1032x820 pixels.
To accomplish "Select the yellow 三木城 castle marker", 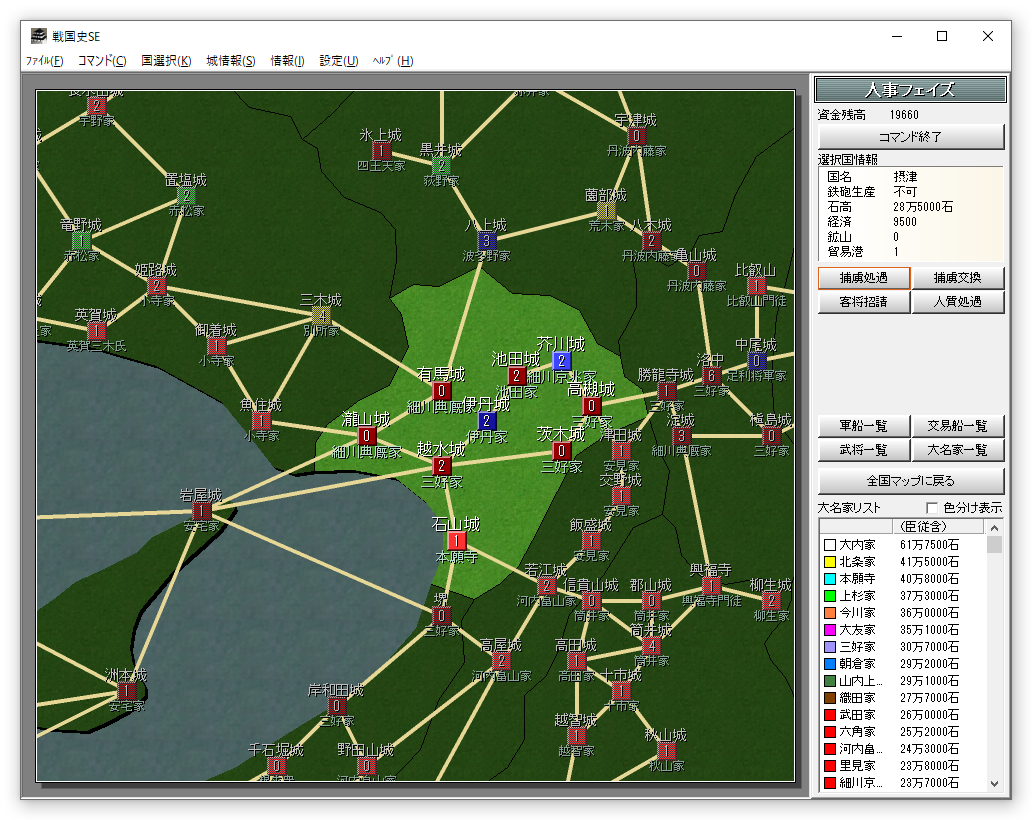I will click(322, 316).
